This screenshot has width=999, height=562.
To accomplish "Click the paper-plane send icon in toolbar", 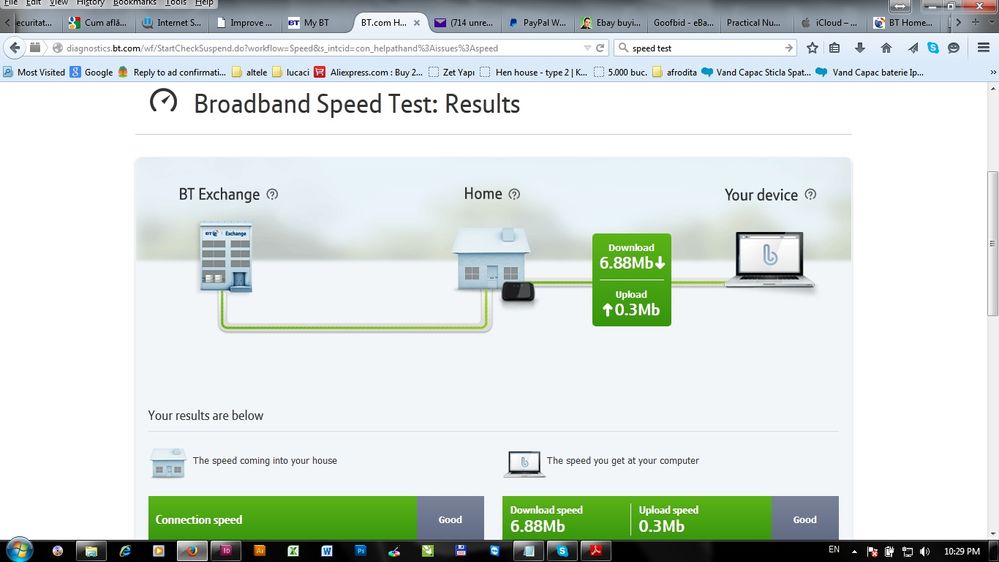I will point(912,48).
